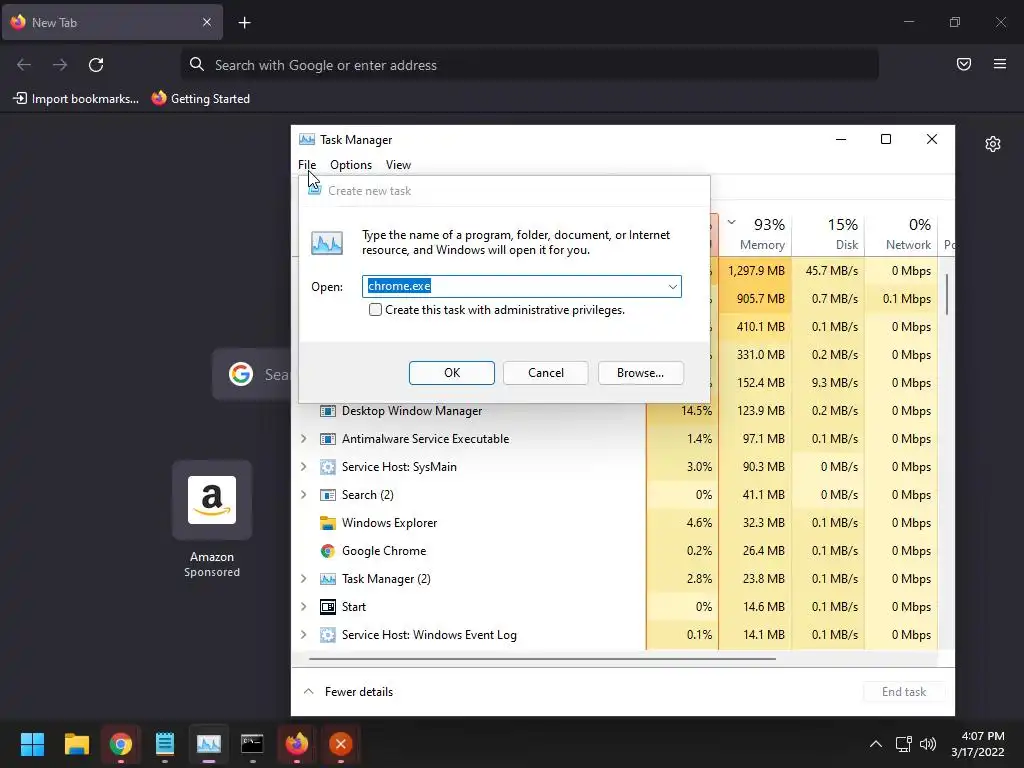Click the Search (2) process icon
Screen dimensions: 1024x768
point(328,495)
